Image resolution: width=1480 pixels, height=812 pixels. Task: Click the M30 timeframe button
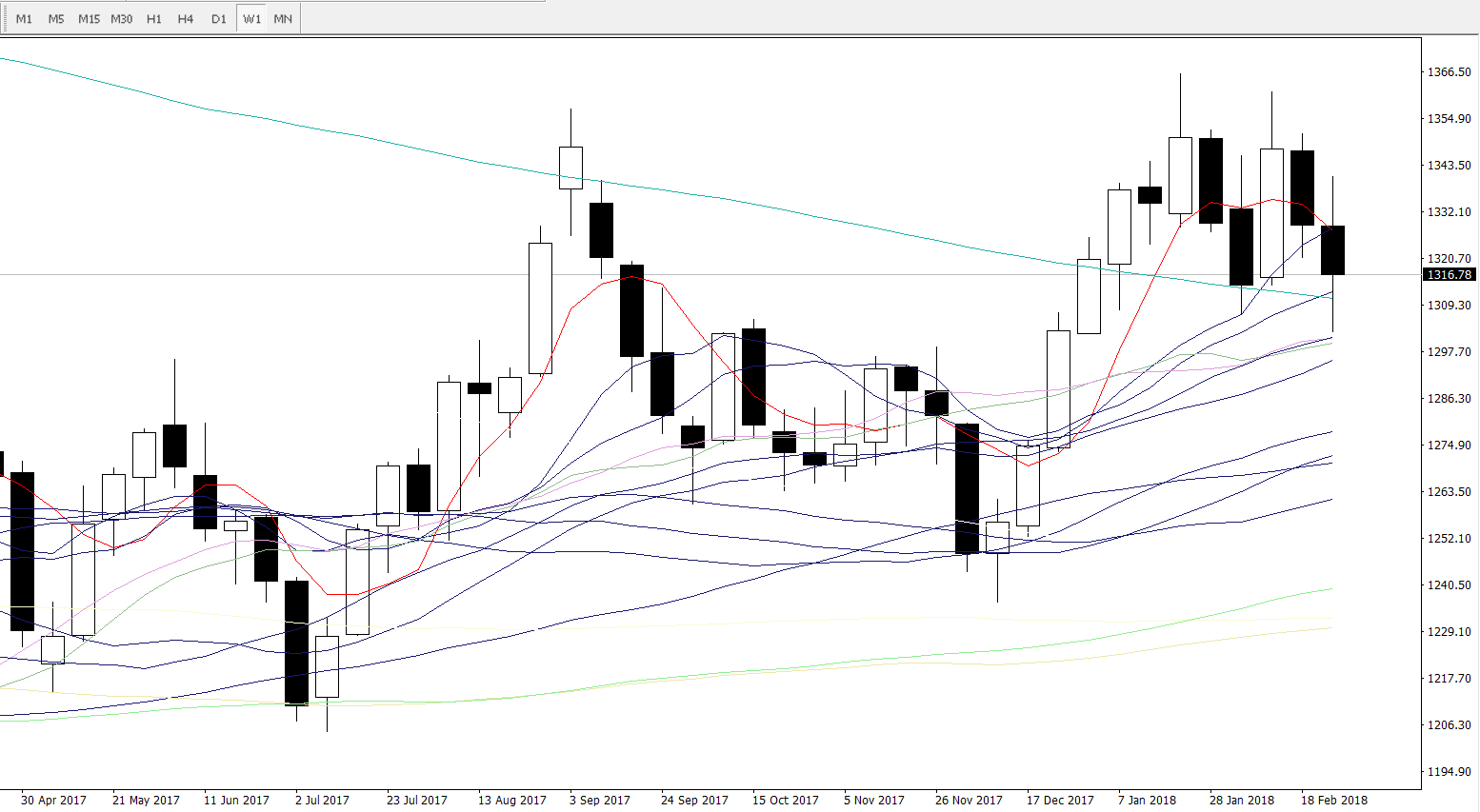point(122,19)
